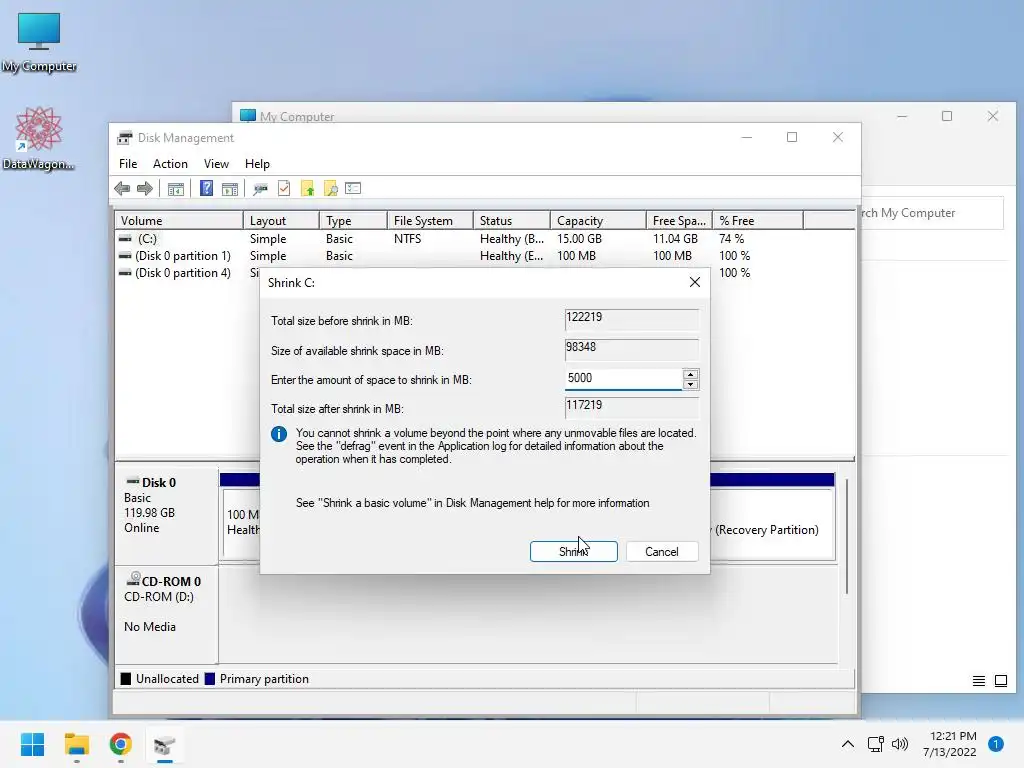Open DataWagon desktop shortcut
1024x768 pixels.
[39, 138]
